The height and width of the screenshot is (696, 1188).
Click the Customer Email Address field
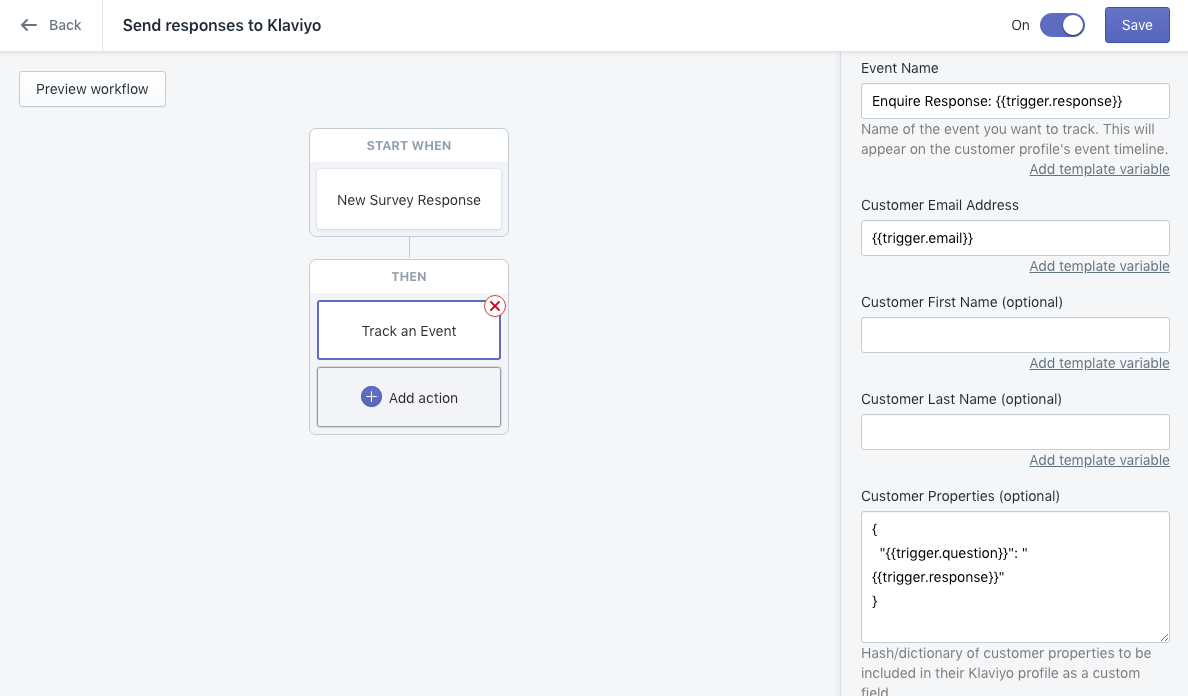(x=1014, y=238)
